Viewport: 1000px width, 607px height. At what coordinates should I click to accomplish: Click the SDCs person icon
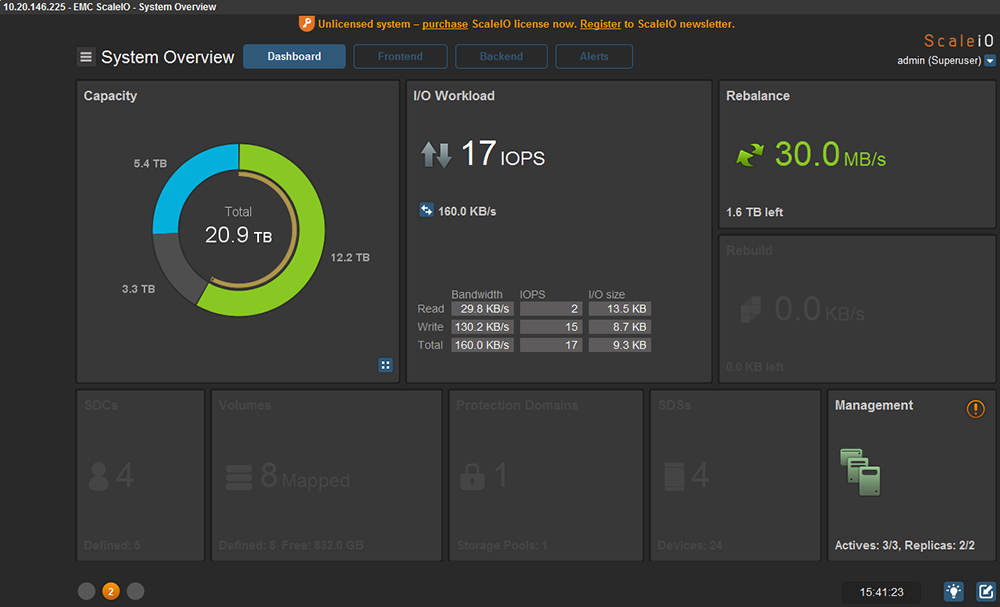[x=98, y=476]
